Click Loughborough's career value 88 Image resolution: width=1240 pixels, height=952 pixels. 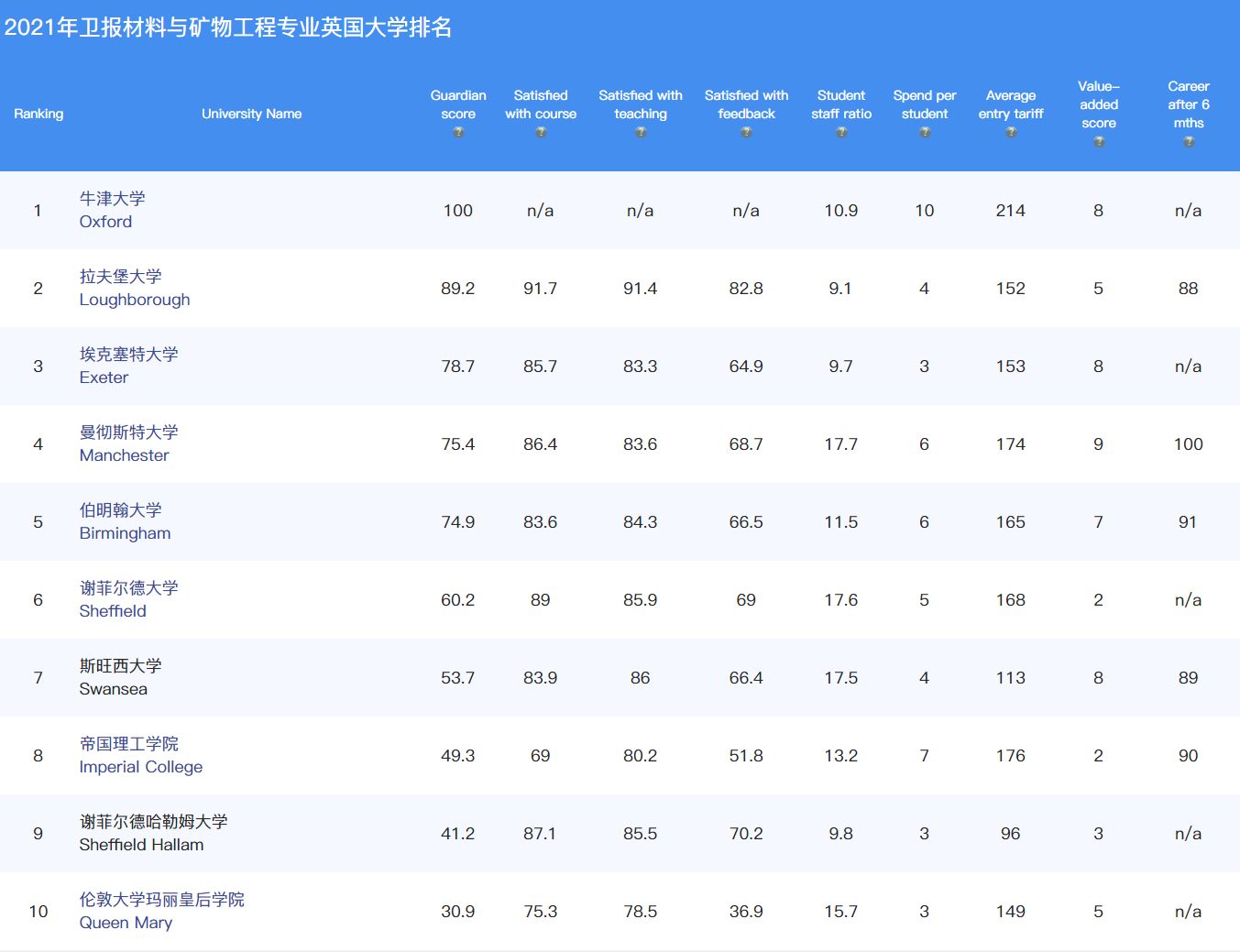[1189, 289]
